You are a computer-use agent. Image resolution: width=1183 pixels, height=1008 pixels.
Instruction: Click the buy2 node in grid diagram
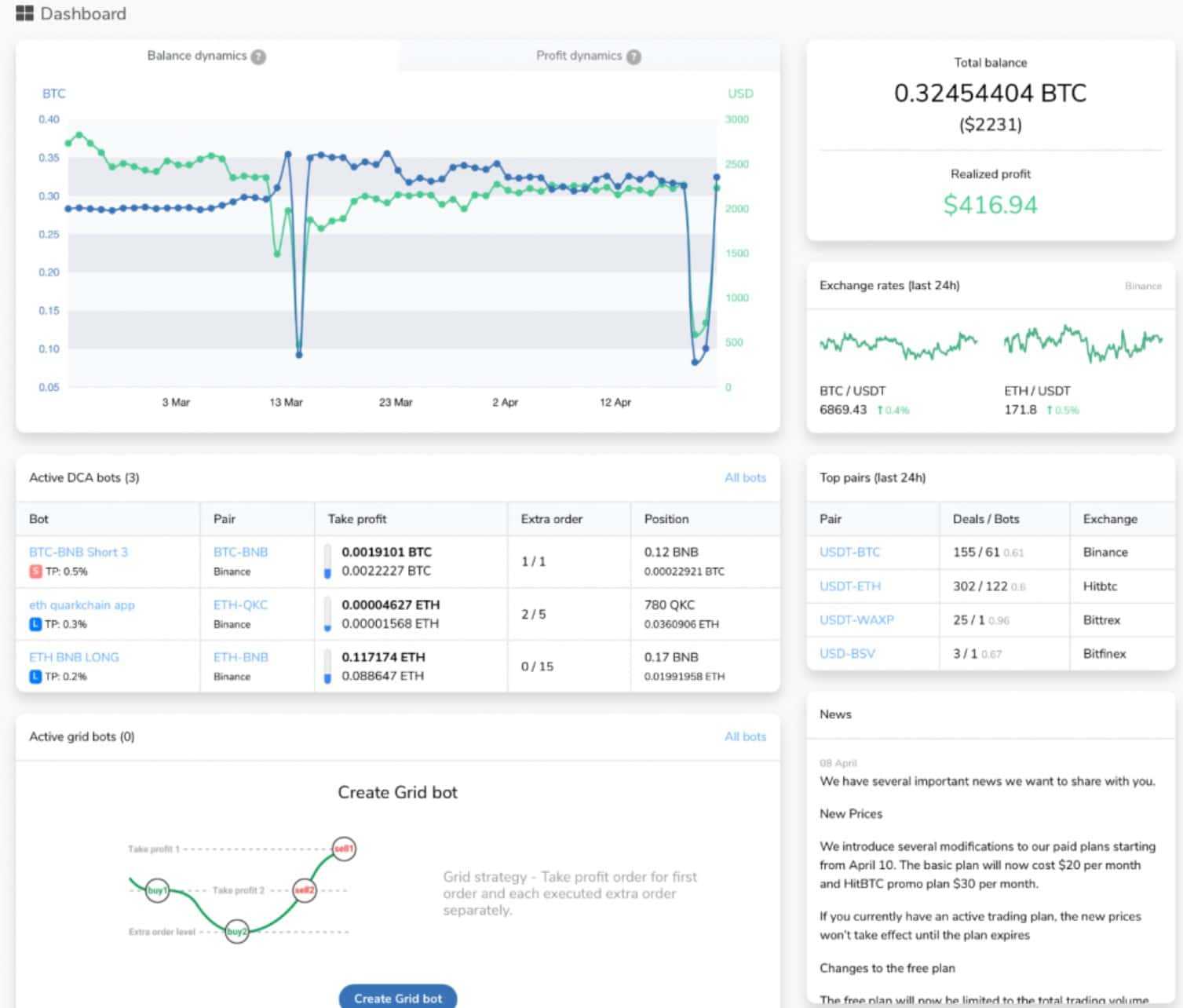point(236,932)
